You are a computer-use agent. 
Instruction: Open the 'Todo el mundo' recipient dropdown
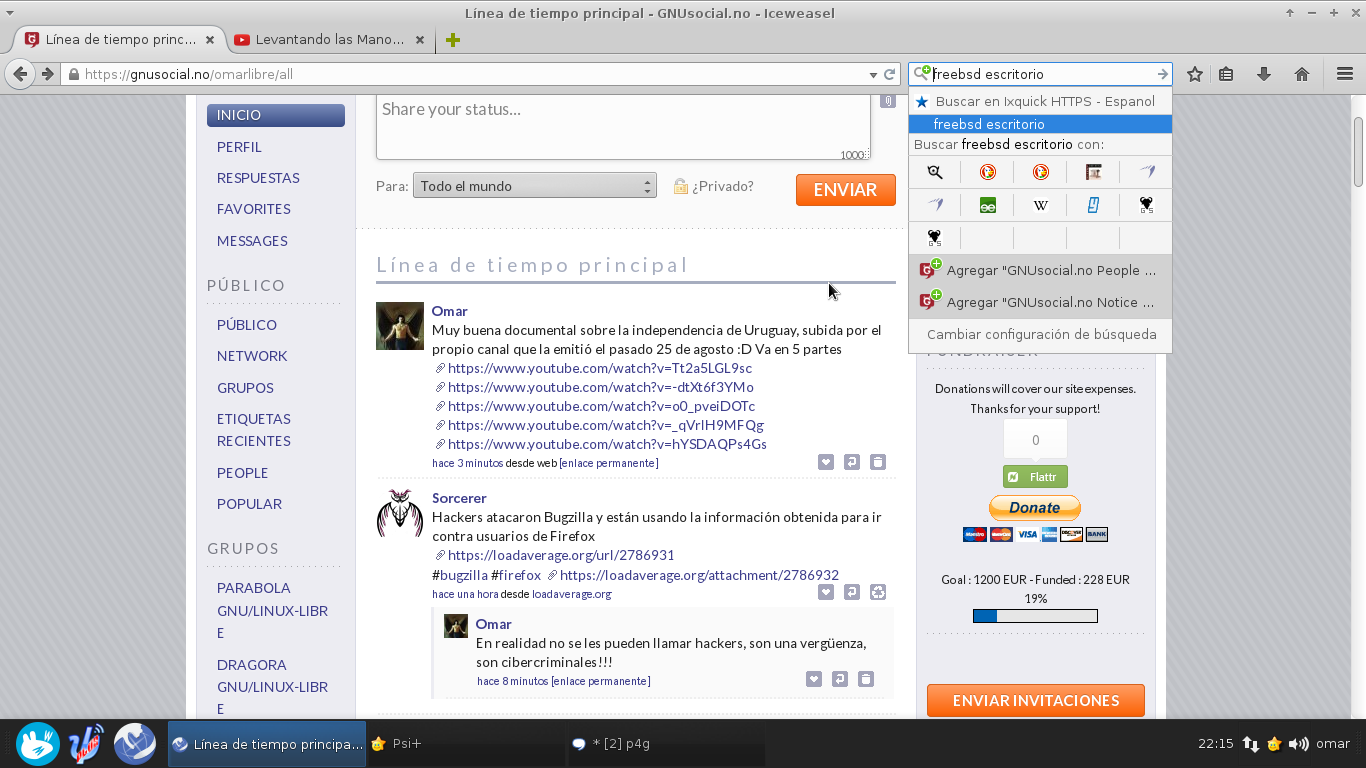pyautogui.click(x=534, y=186)
